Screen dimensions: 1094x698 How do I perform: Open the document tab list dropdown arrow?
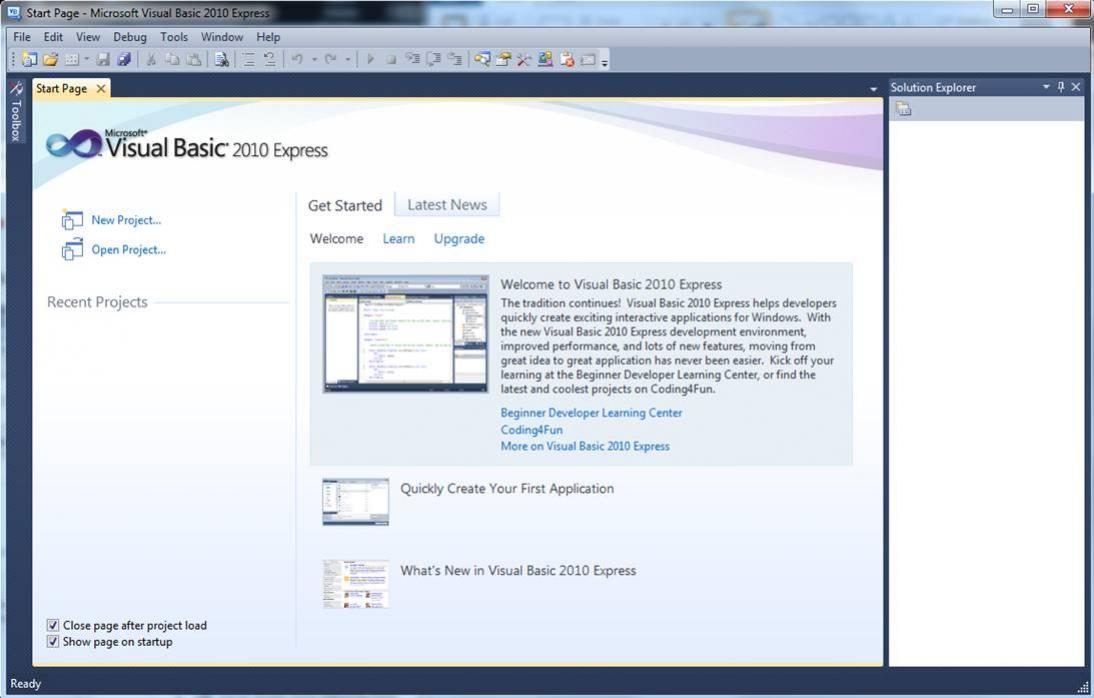(x=874, y=89)
